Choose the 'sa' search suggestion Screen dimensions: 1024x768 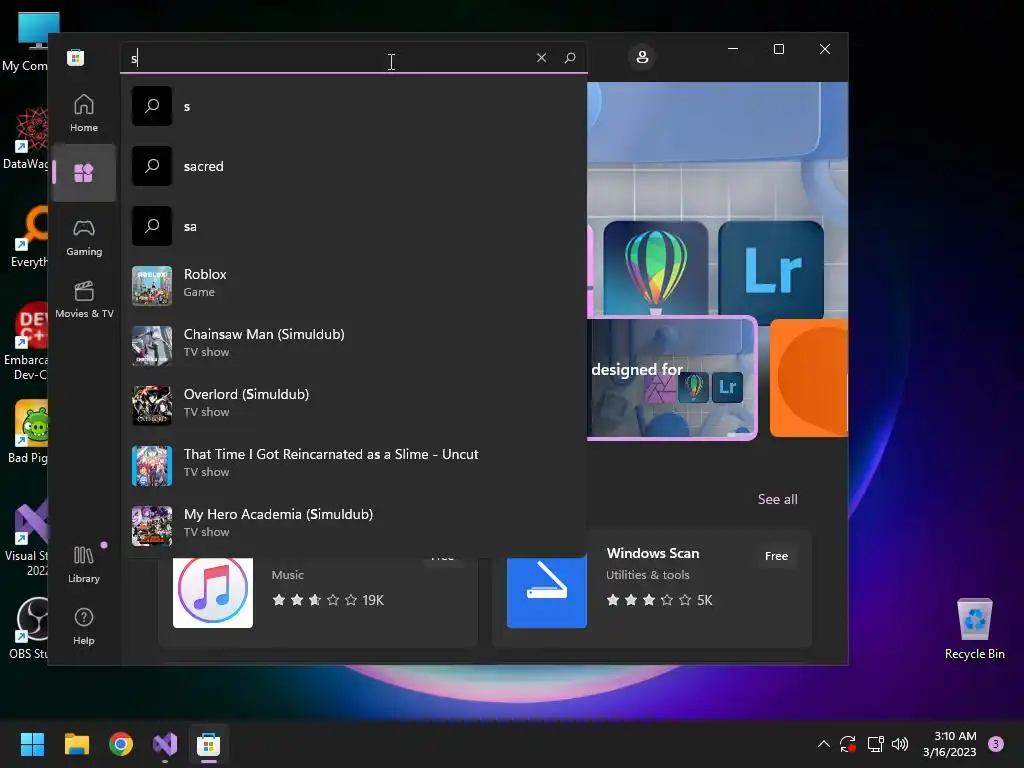(353, 227)
